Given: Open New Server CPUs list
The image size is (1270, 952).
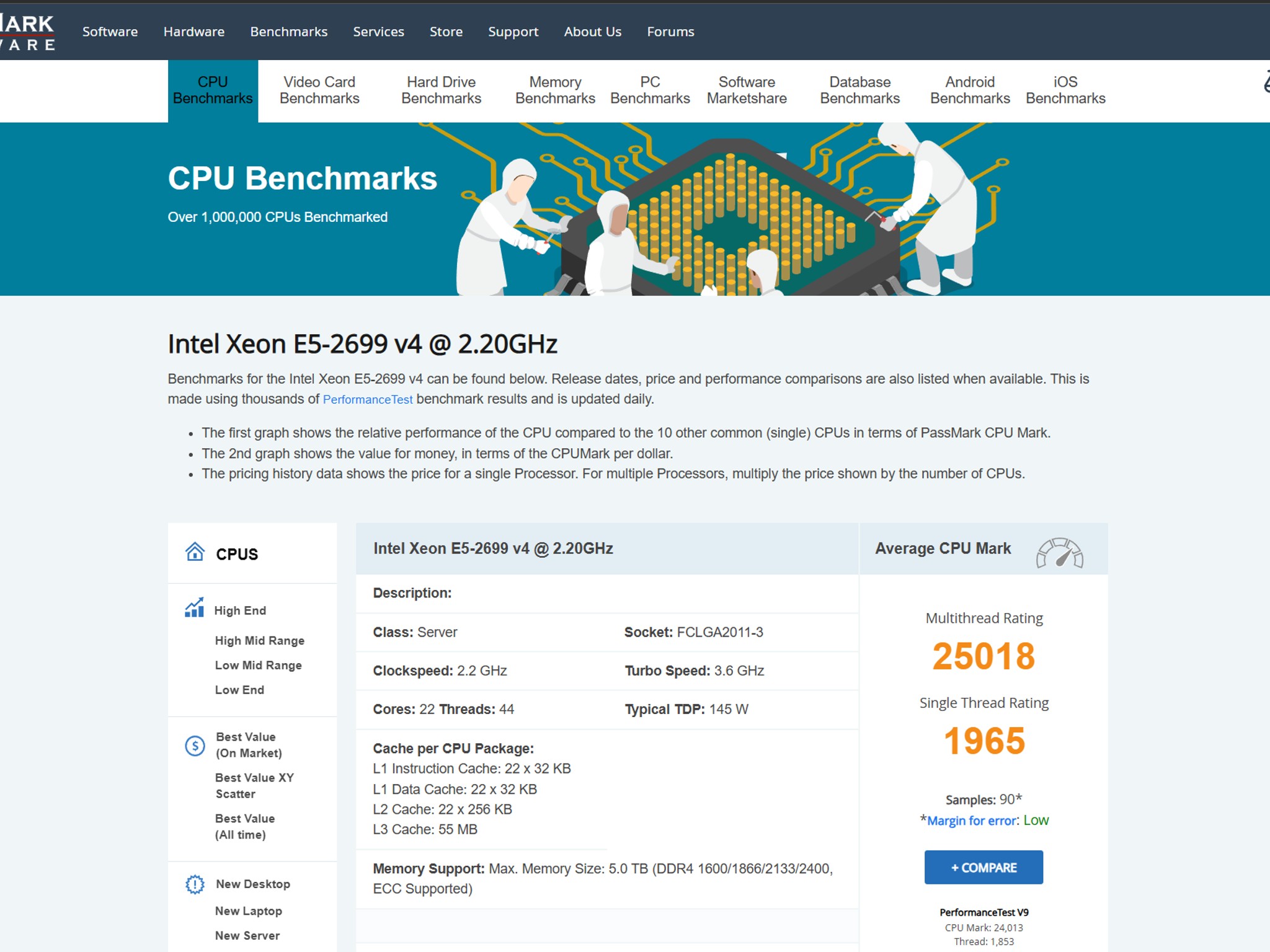Looking at the screenshot, I should pyautogui.click(x=247, y=935).
